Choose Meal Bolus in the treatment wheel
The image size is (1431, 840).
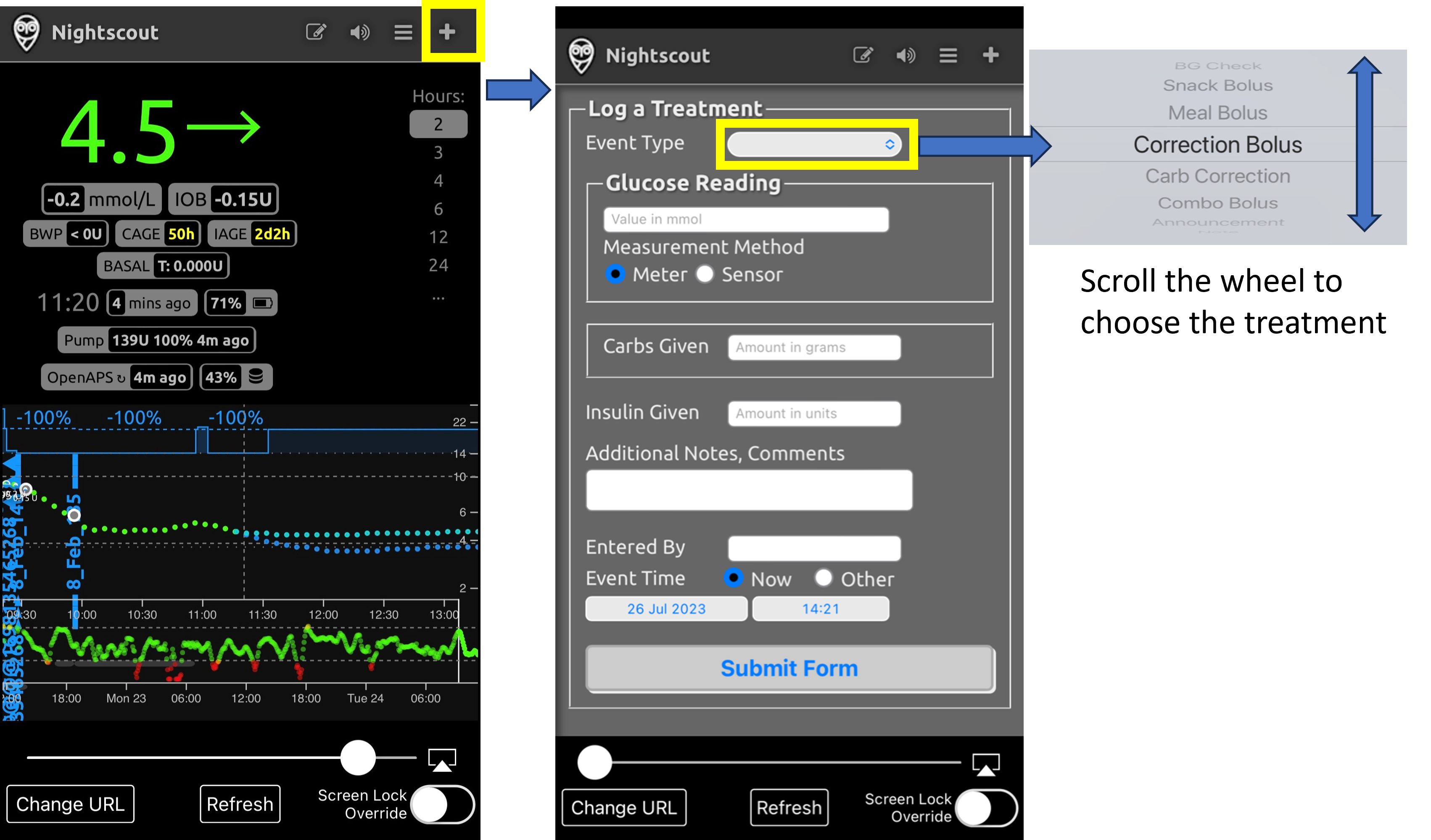click(x=1217, y=113)
